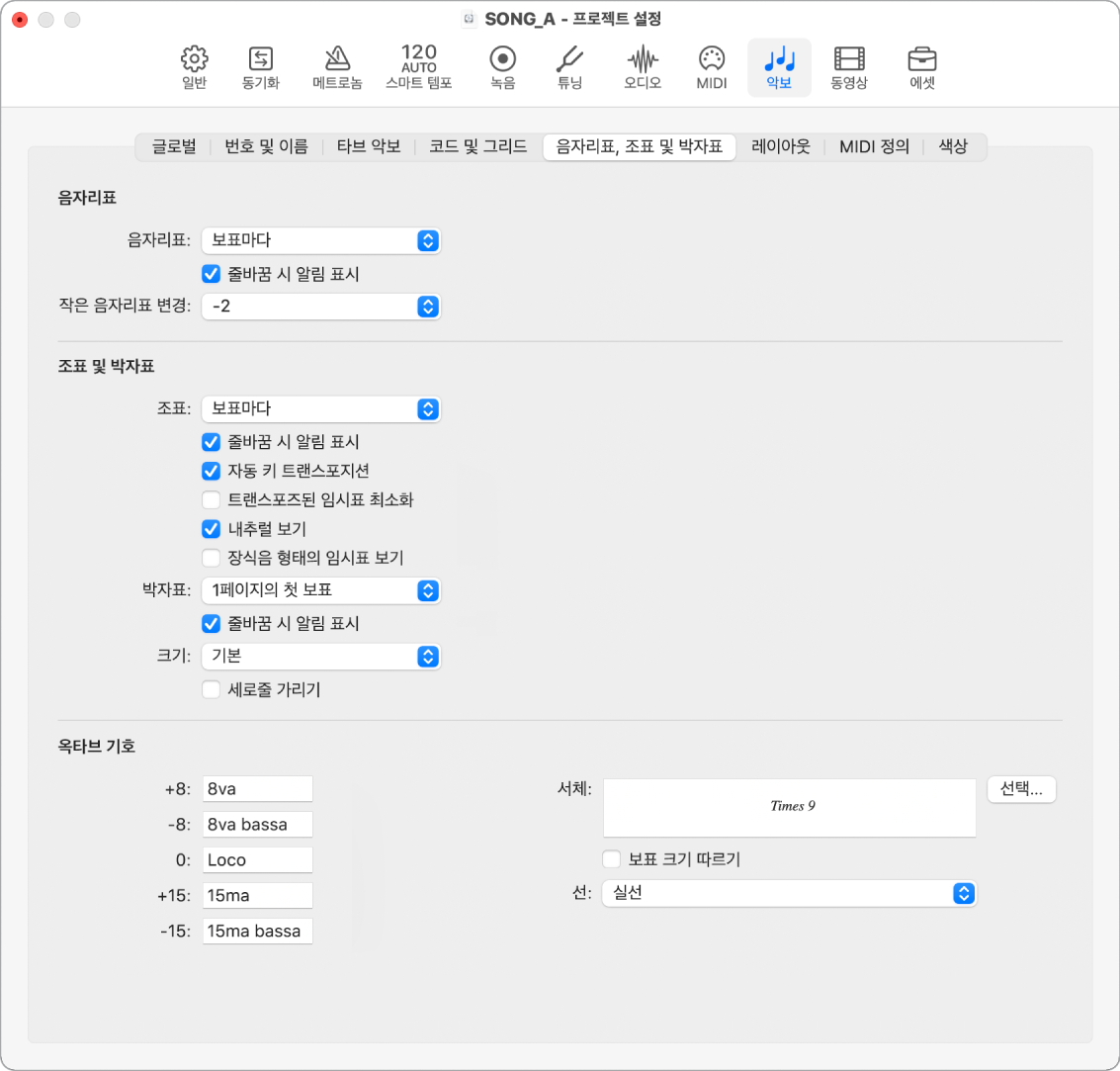Open the 선 line style popup menu
The height and width of the screenshot is (1071, 1120).
point(789,893)
